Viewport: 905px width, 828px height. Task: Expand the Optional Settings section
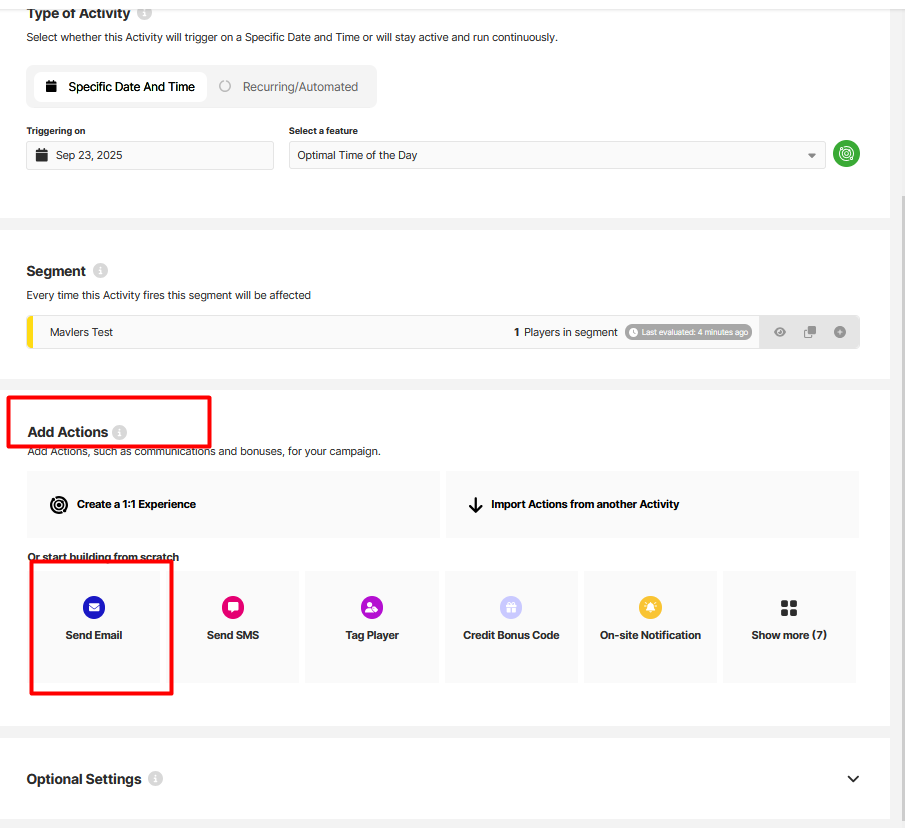pyautogui.click(x=853, y=779)
